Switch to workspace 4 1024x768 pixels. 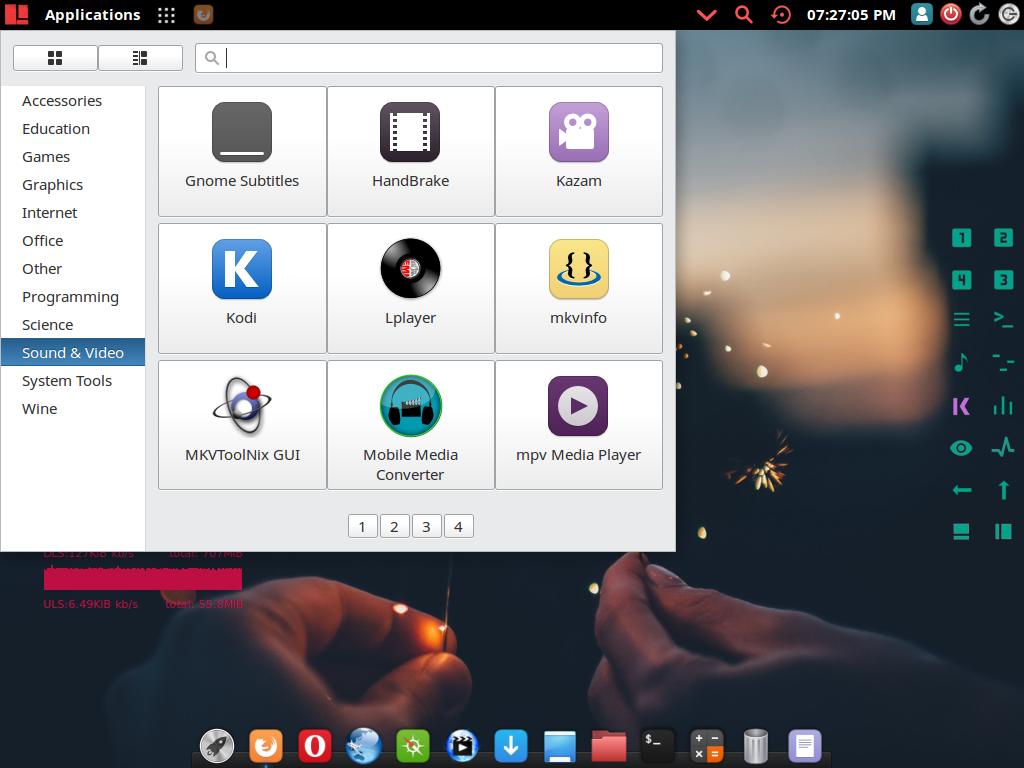click(x=961, y=280)
